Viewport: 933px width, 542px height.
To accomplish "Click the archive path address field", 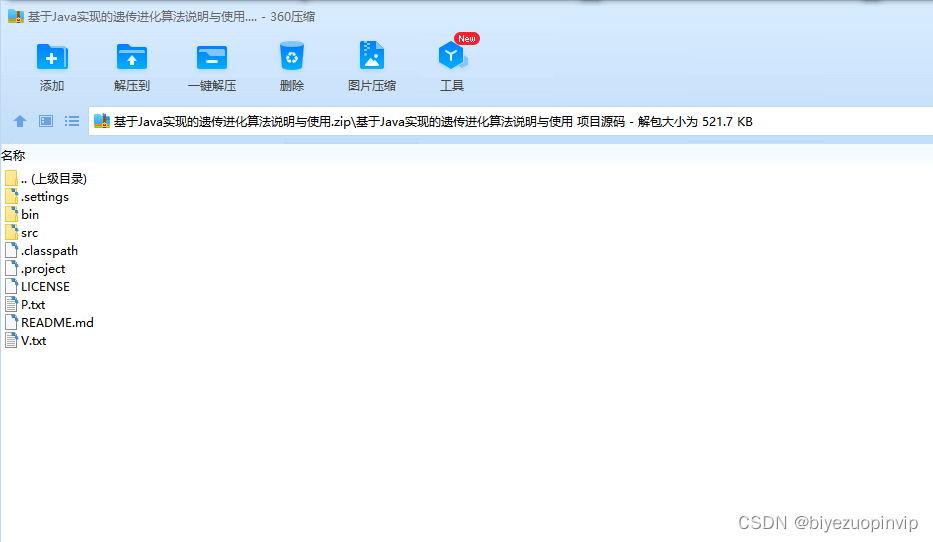I will (x=511, y=121).
